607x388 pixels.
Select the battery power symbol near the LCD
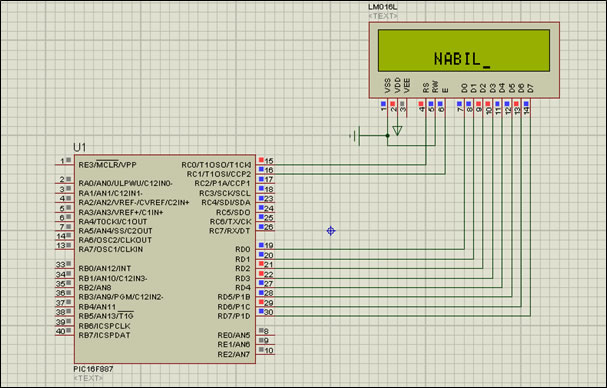[355, 136]
